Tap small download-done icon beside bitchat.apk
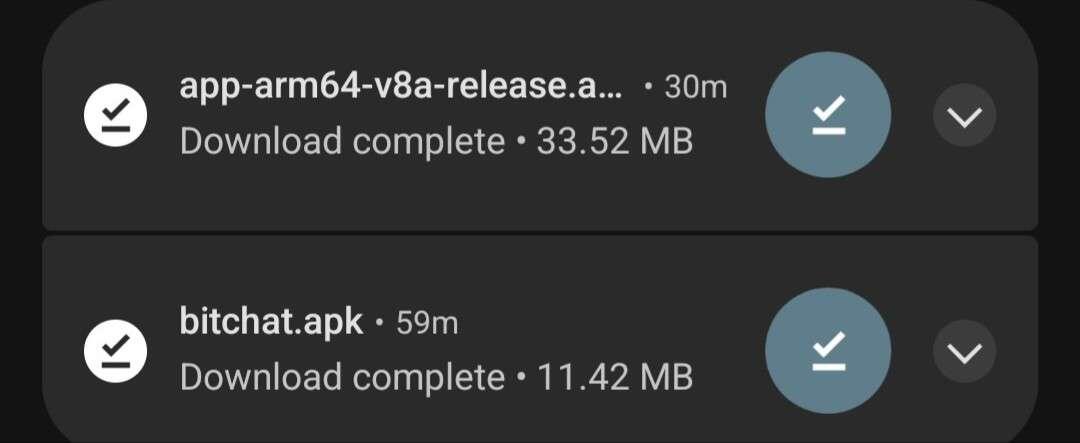The width and height of the screenshot is (1080, 443). pos(115,351)
